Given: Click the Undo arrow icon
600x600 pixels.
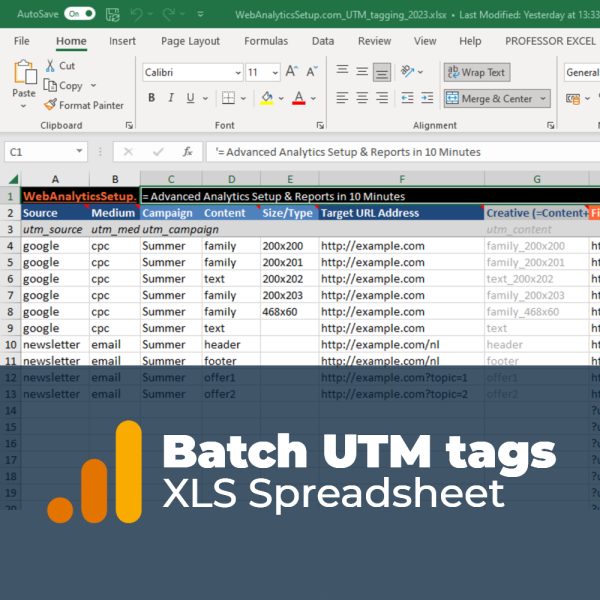Looking at the screenshot, I should tap(137, 15).
